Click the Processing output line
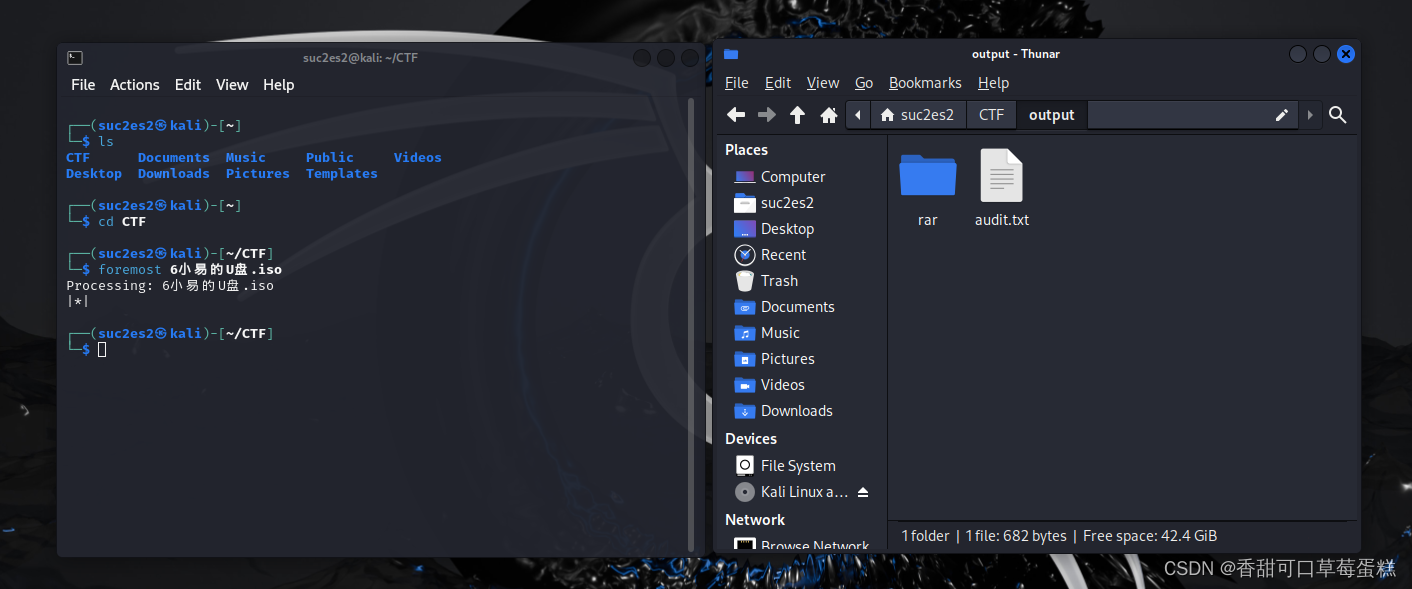1412x589 pixels. coord(170,286)
